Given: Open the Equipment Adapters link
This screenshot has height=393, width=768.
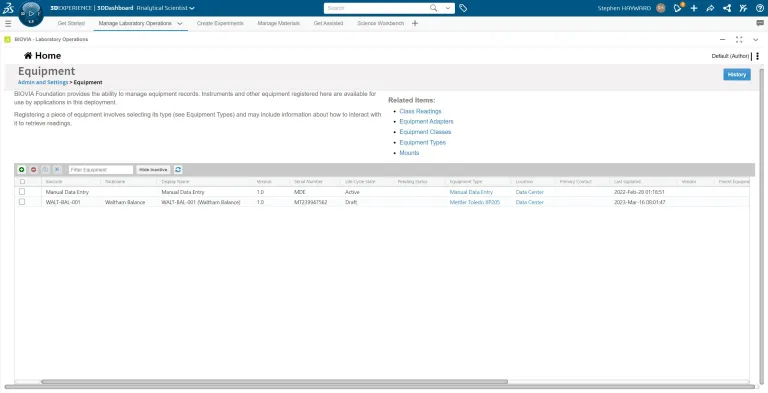Looking at the screenshot, I should 426,122.
